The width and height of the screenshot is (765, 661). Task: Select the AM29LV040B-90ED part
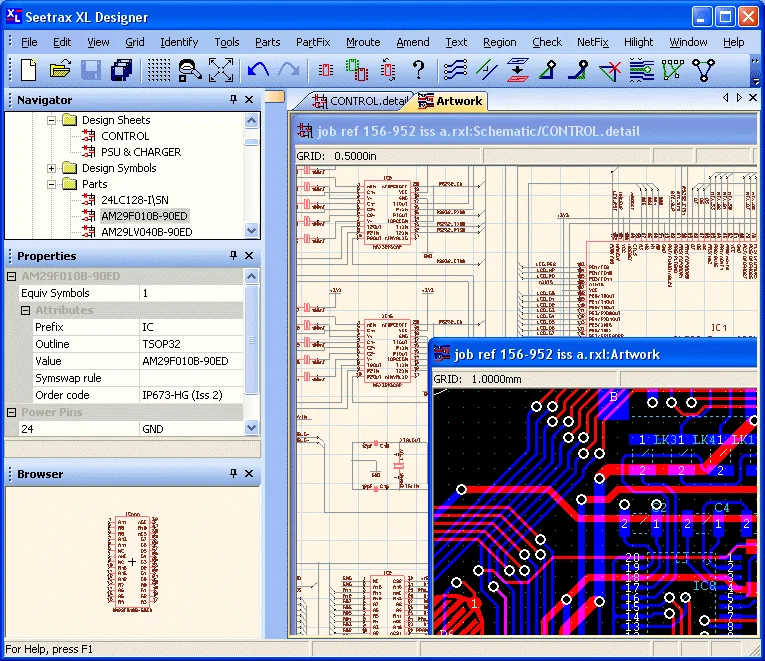[x=146, y=232]
